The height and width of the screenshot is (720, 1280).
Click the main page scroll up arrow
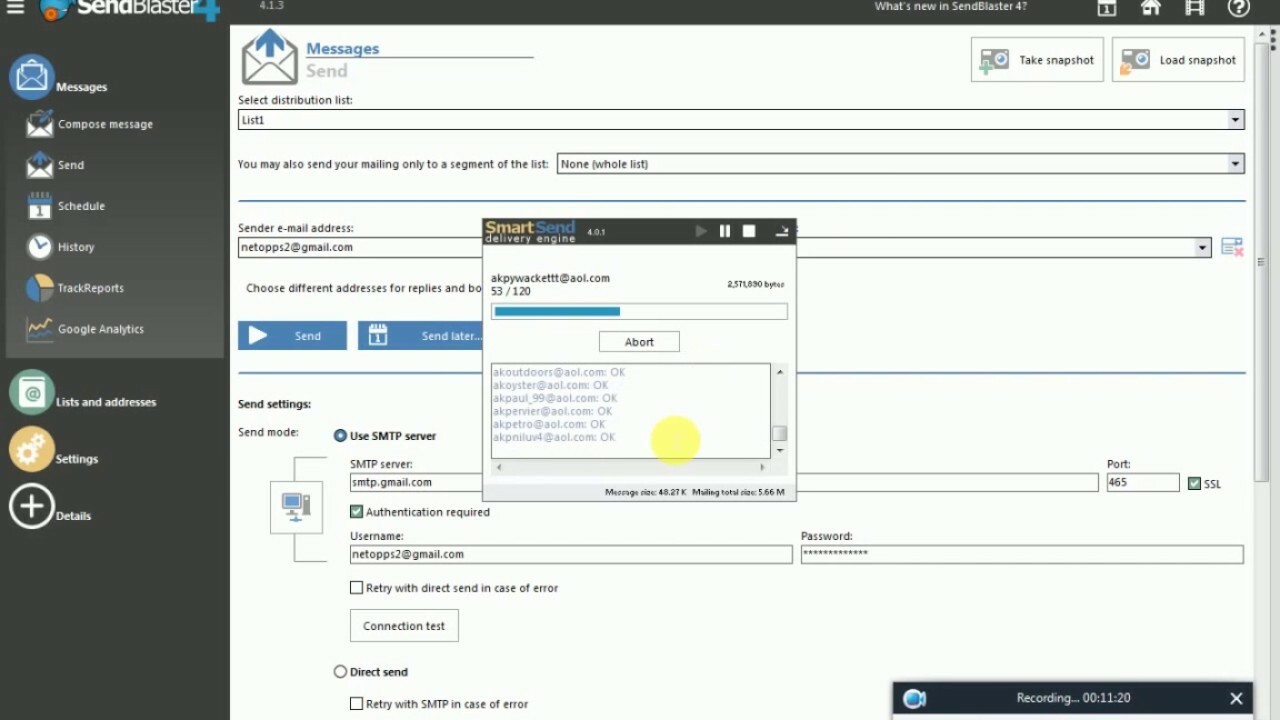click(1263, 36)
